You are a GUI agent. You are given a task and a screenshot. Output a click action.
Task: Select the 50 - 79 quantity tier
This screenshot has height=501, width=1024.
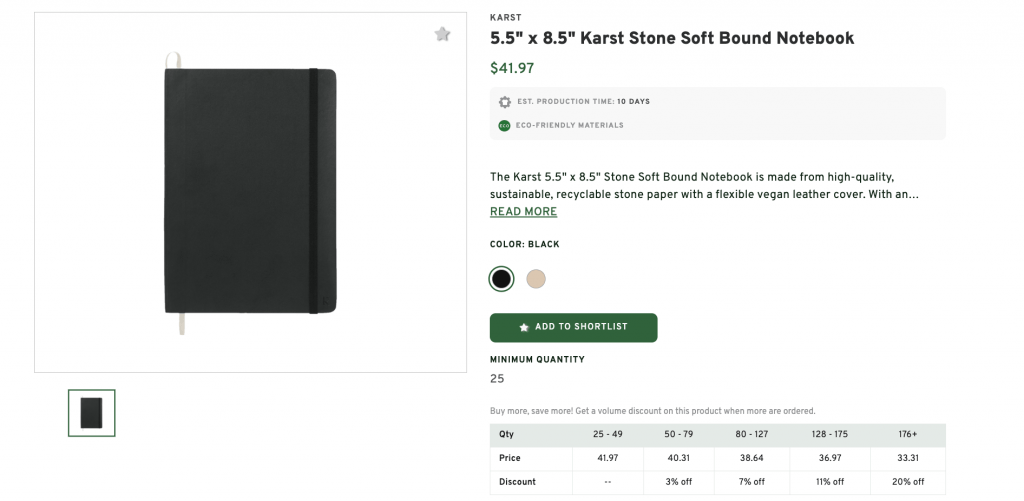(x=679, y=434)
